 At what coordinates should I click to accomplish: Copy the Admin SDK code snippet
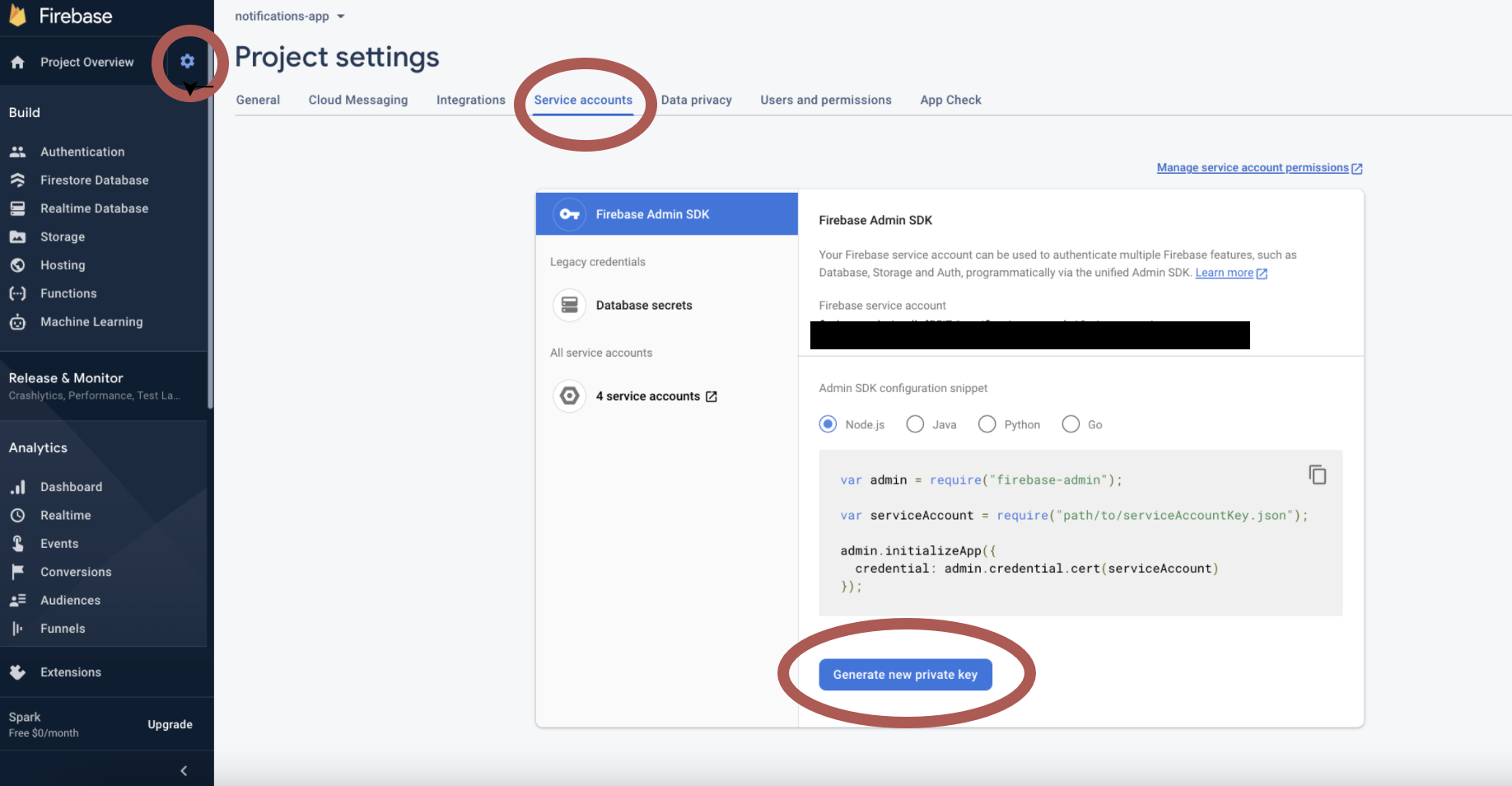(x=1317, y=475)
